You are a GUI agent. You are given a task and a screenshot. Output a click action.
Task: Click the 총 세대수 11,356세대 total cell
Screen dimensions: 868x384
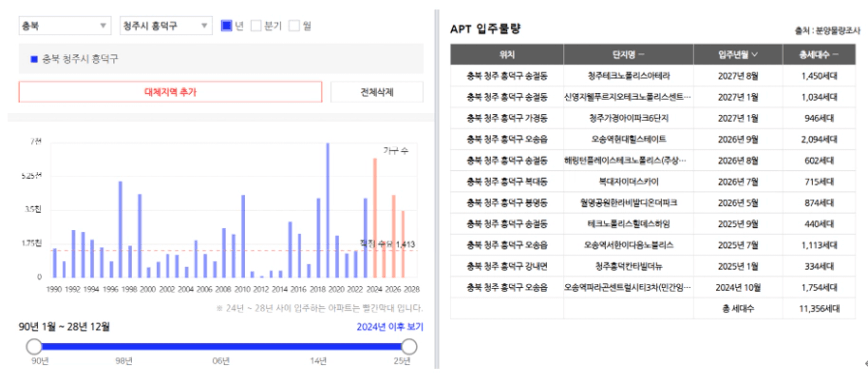(818, 309)
